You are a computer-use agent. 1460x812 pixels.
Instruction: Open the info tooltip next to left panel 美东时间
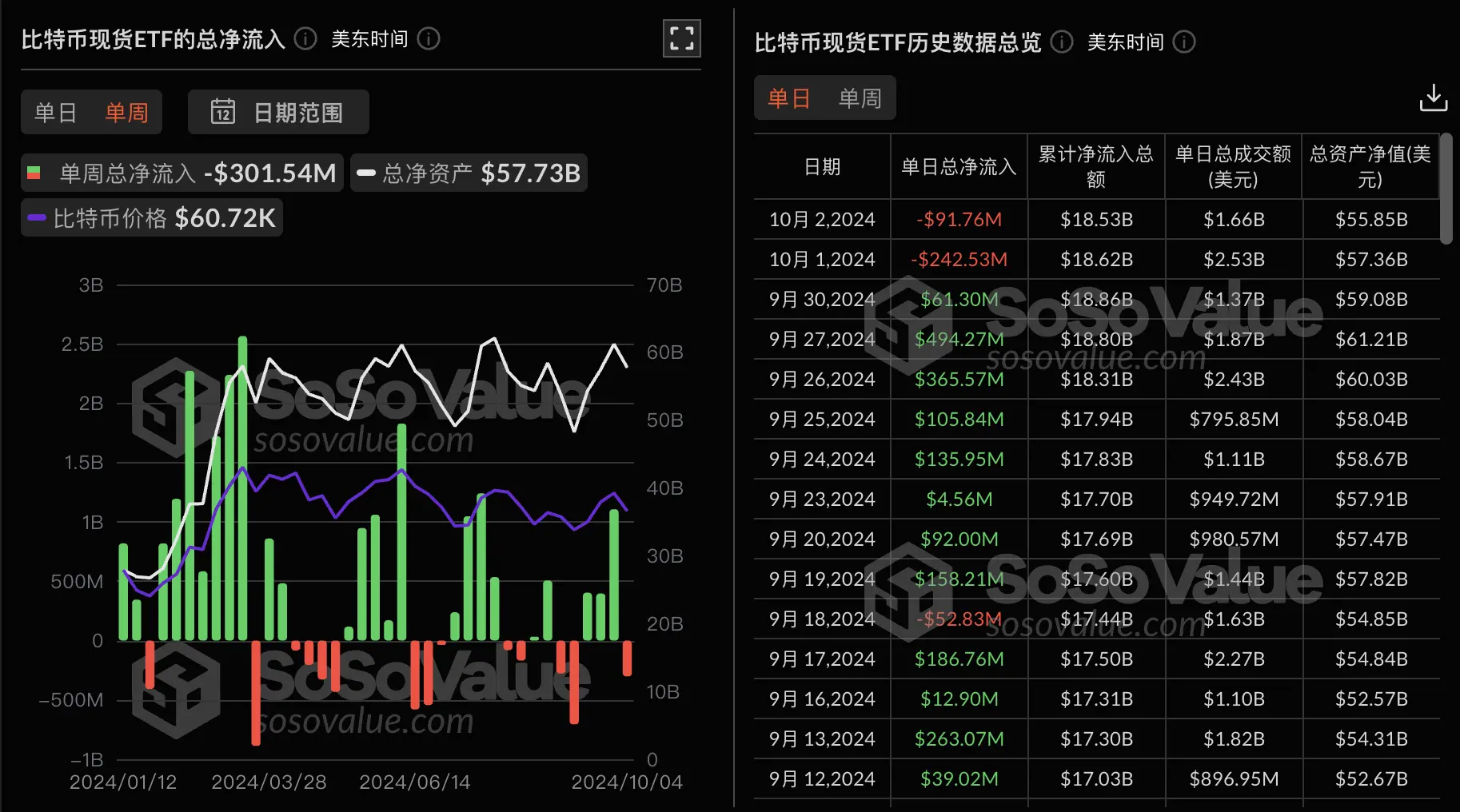coord(429,38)
